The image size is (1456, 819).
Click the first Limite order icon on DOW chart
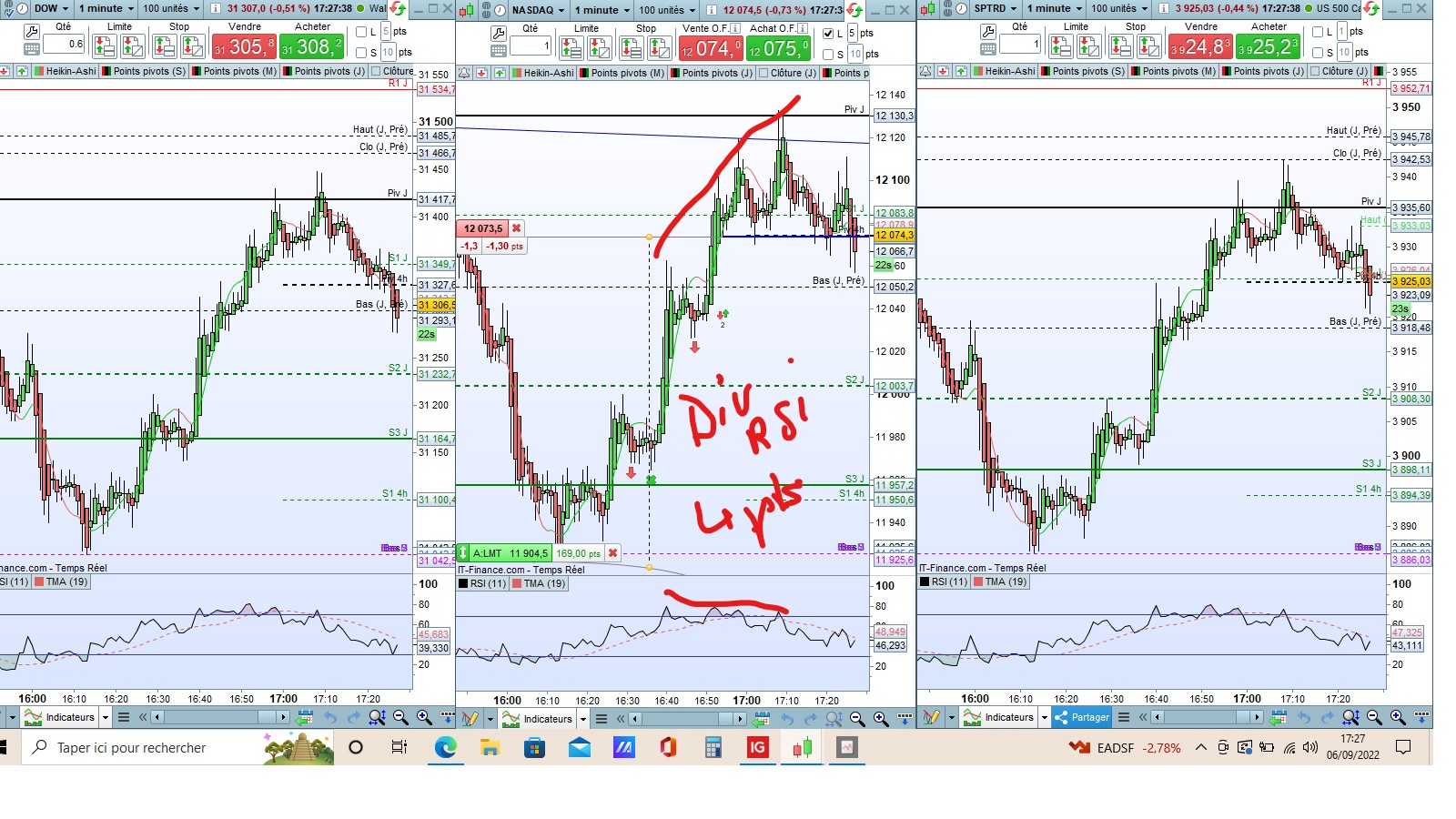(x=106, y=46)
